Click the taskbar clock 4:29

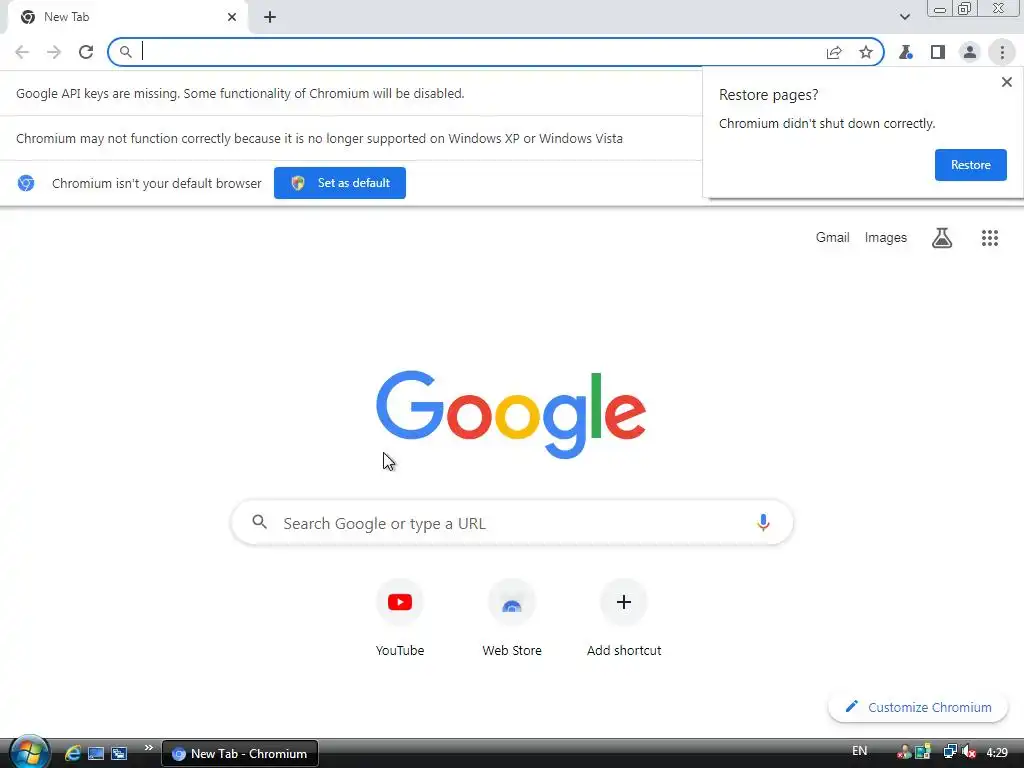997,753
